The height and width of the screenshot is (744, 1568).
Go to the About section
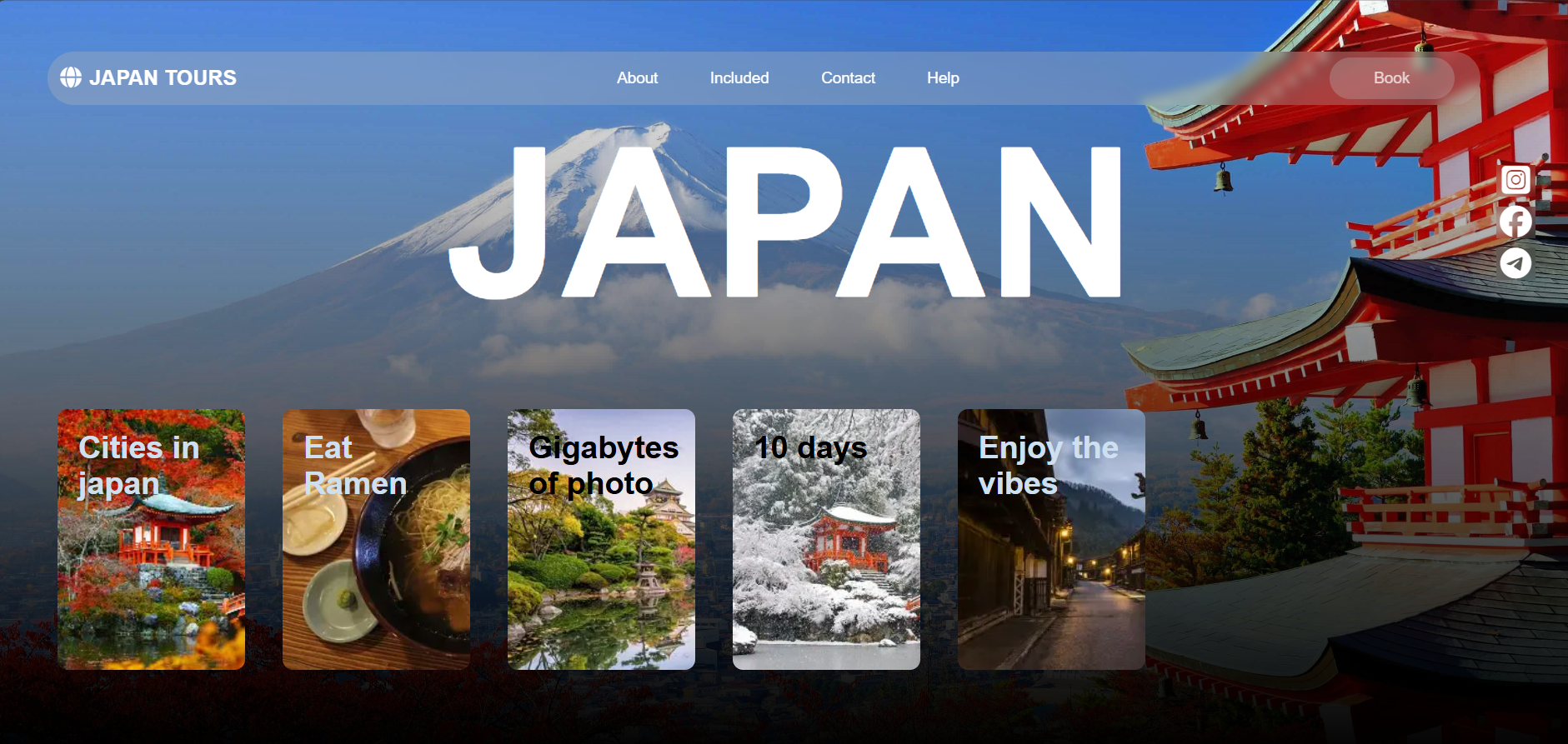[637, 77]
